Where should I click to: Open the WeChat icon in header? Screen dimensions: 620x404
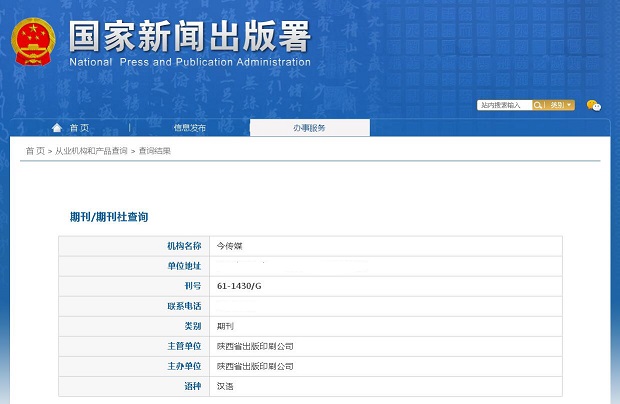pyautogui.click(x=593, y=105)
